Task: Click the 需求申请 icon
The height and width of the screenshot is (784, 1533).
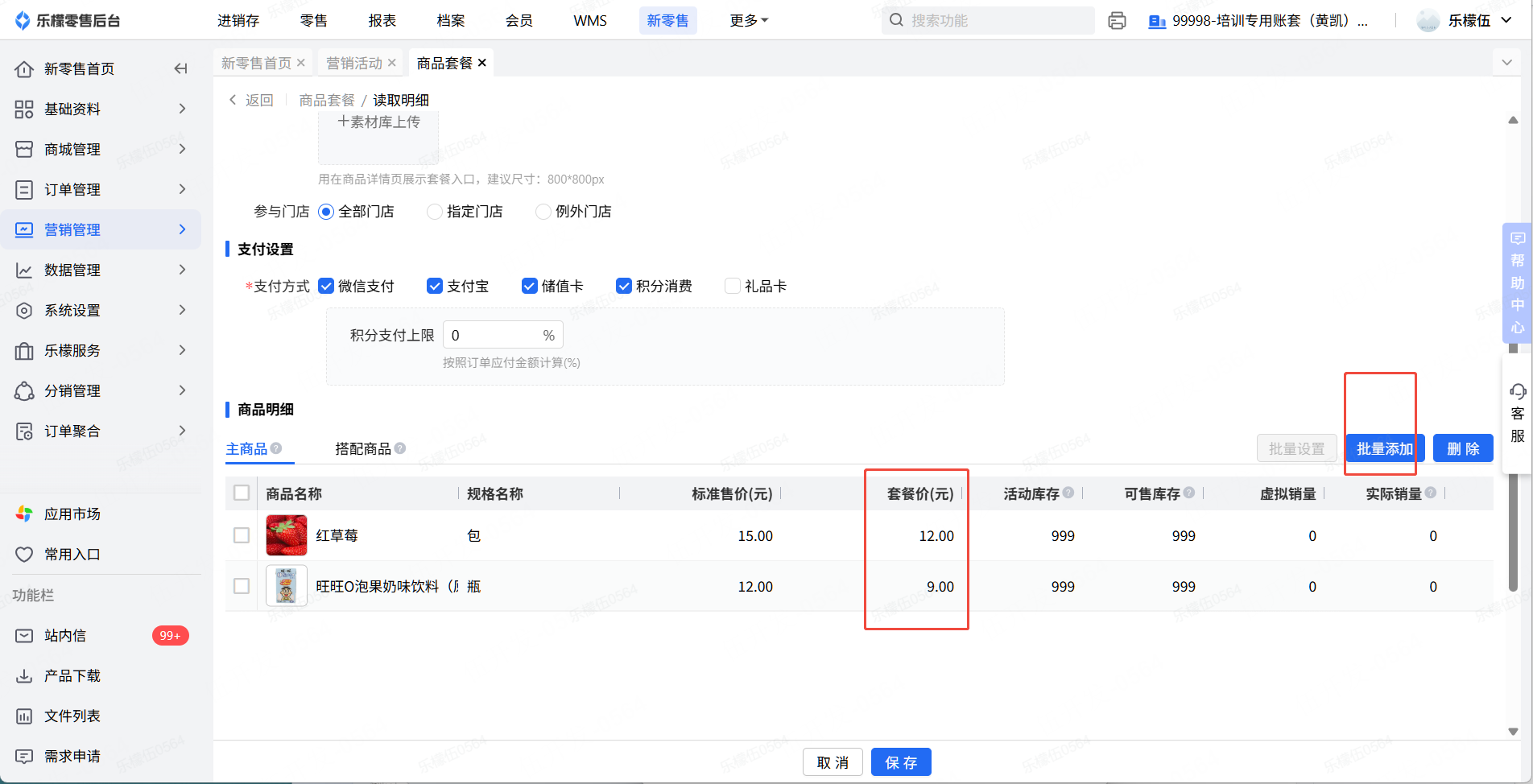Action: 24,757
